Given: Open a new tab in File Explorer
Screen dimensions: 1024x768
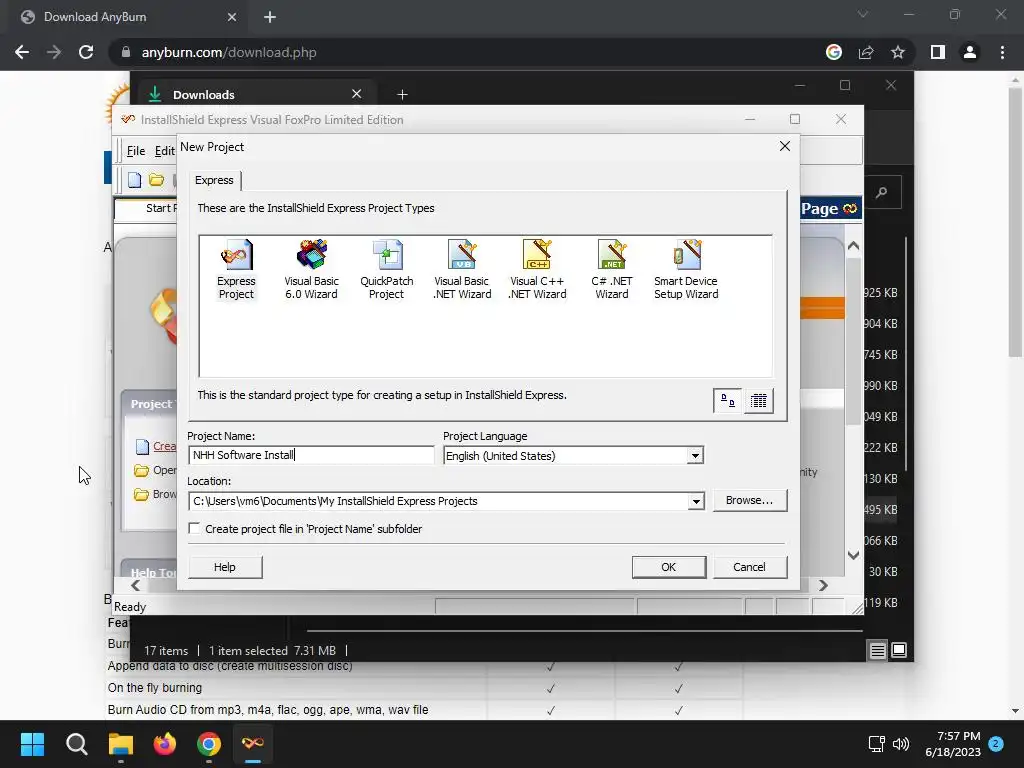Looking at the screenshot, I should [x=402, y=95].
